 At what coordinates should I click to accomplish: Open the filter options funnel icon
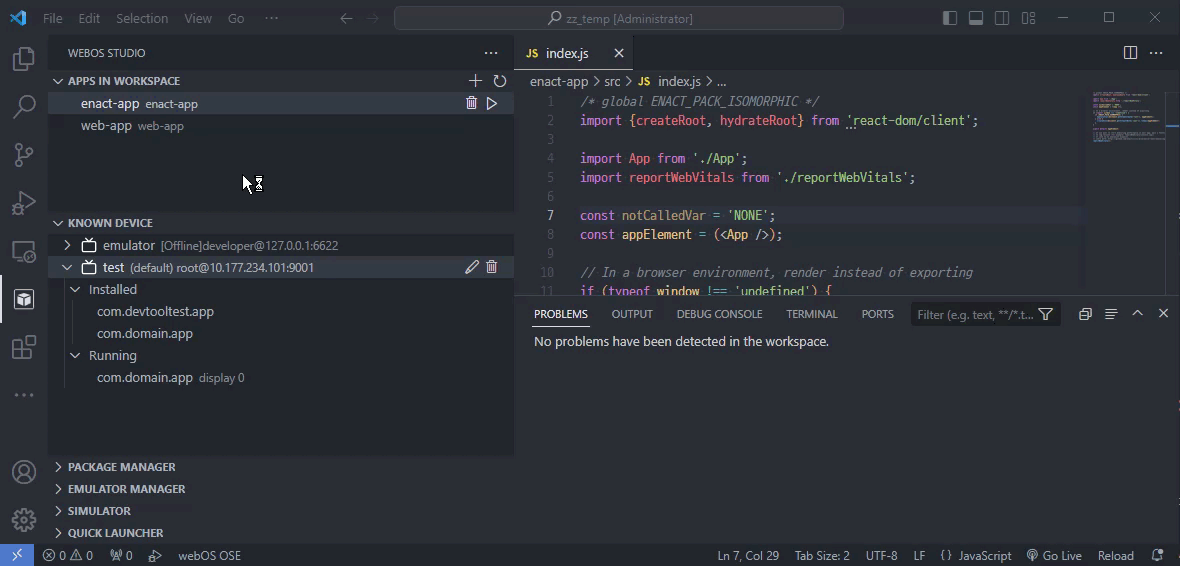click(1045, 315)
